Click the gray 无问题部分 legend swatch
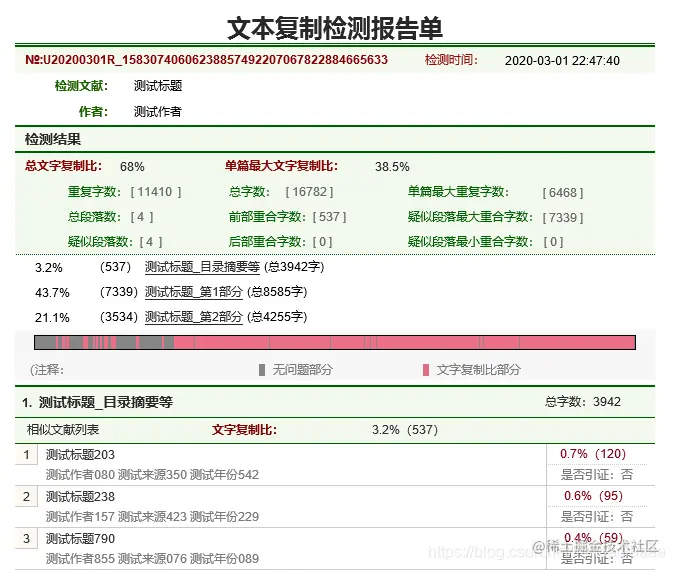Screen dimensions: 675x570 pyautogui.click(x=262, y=370)
